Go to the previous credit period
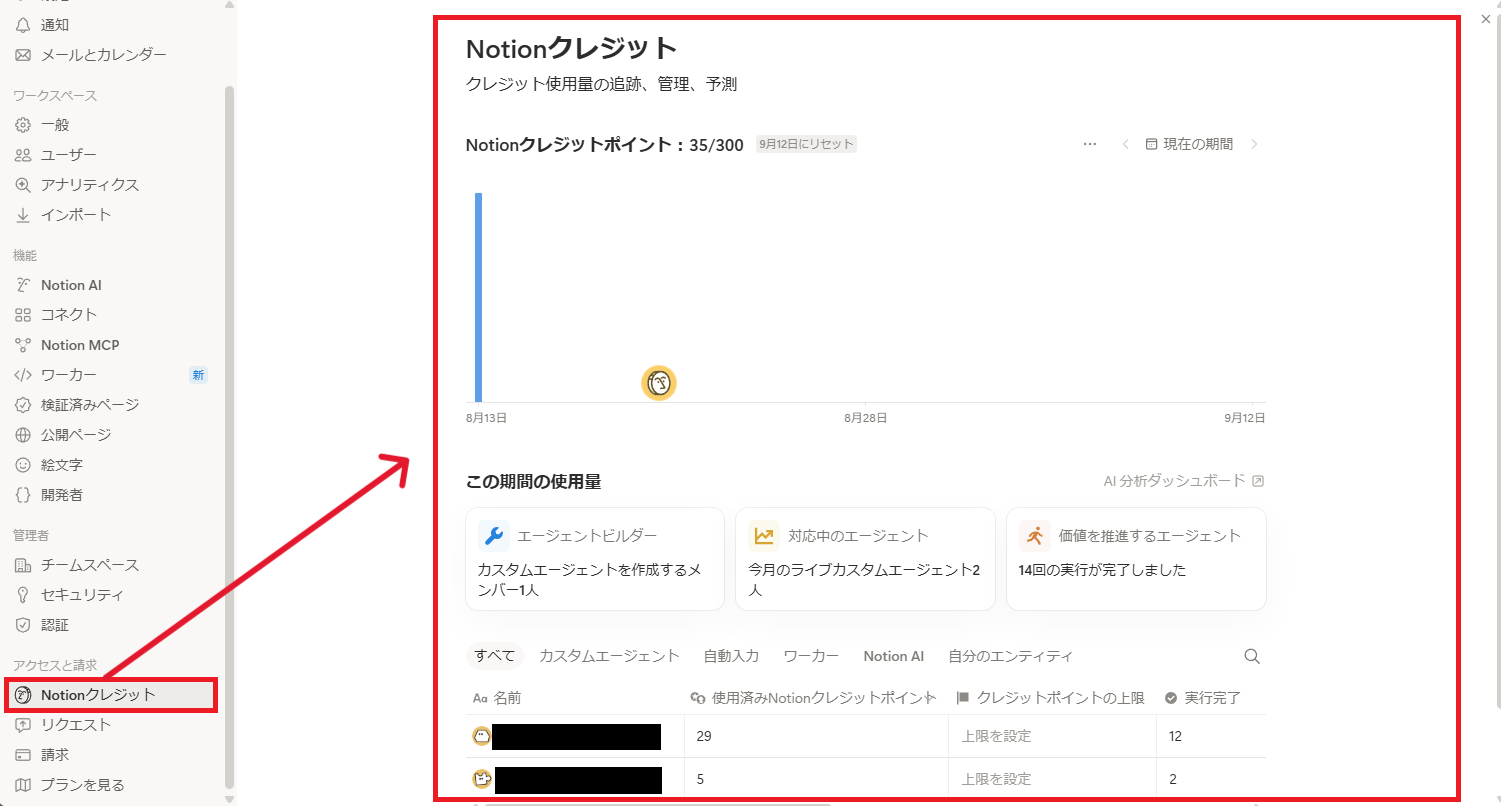 [1125, 144]
